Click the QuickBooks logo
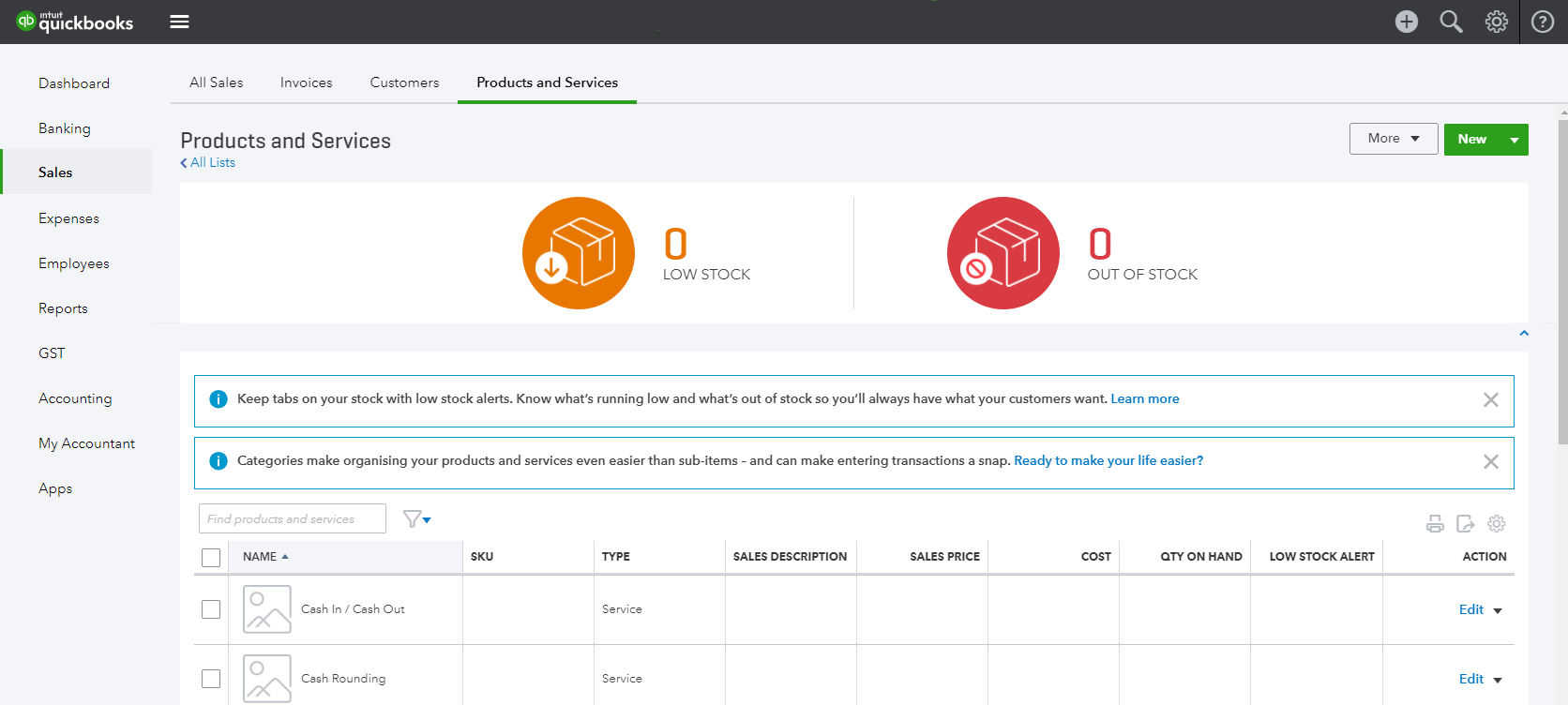This screenshot has height=705, width=1568. click(x=75, y=22)
